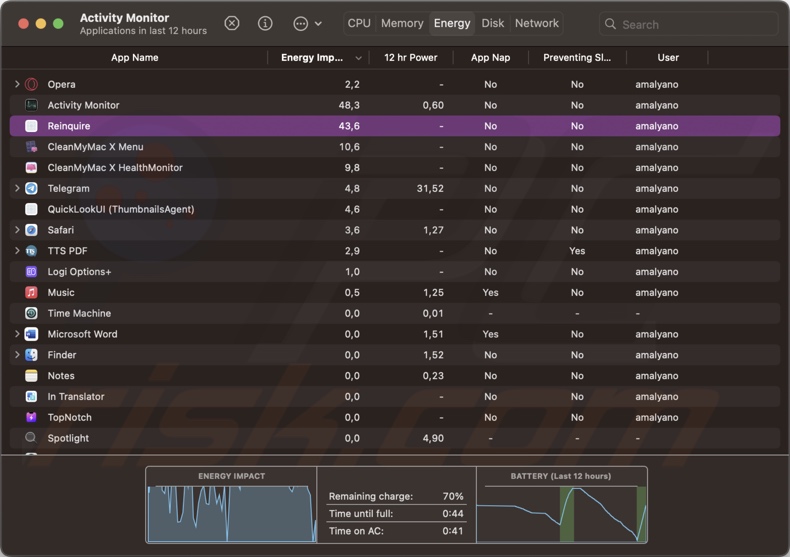Viewport: 790px width, 557px height.
Task: Switch to the Disk tab
Action: coord(493,23)
